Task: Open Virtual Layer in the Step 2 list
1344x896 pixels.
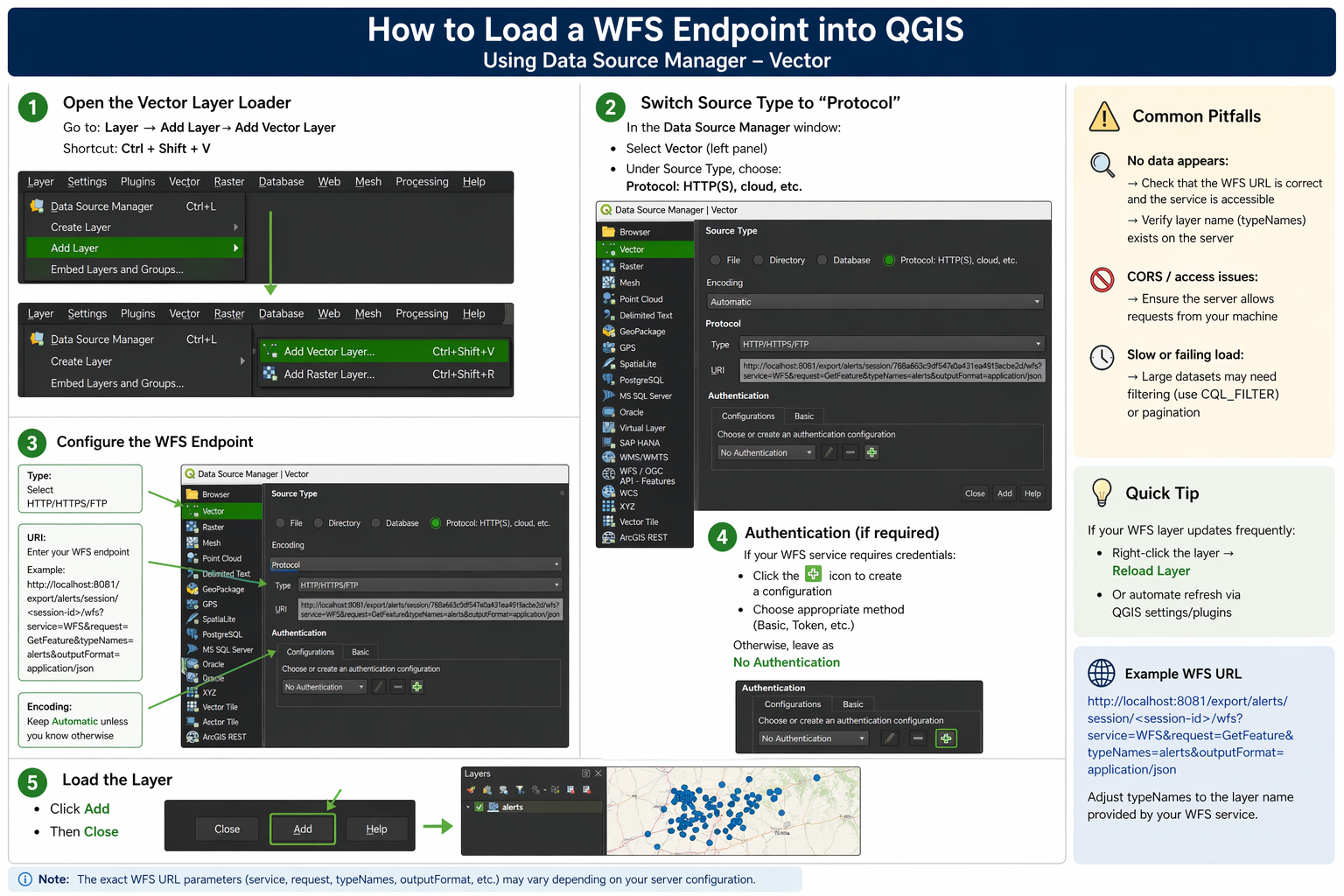Action: coord(645,428)
